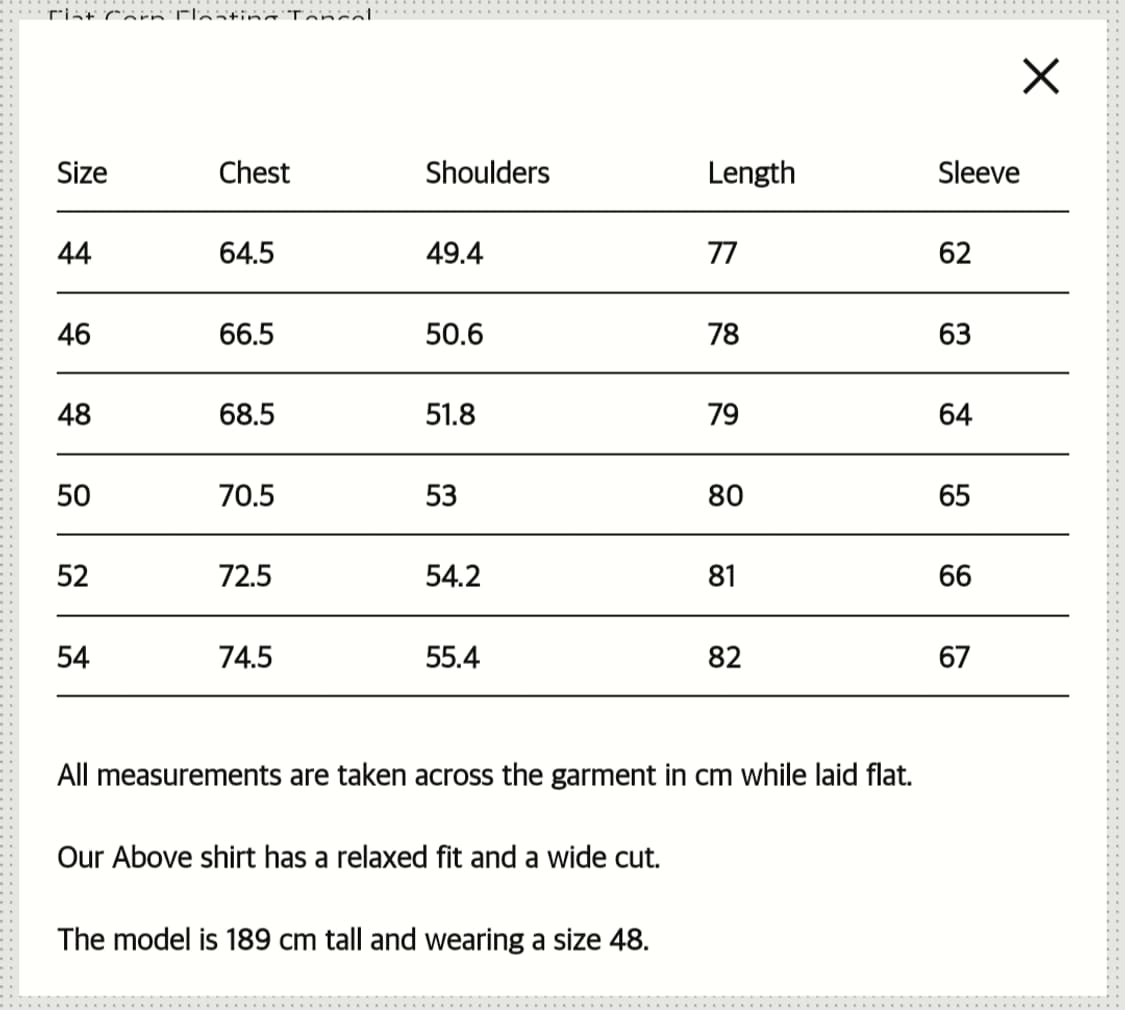Click the 80 length value
The width and height of the screenshot is (1125, 1010).
[725, 496]
